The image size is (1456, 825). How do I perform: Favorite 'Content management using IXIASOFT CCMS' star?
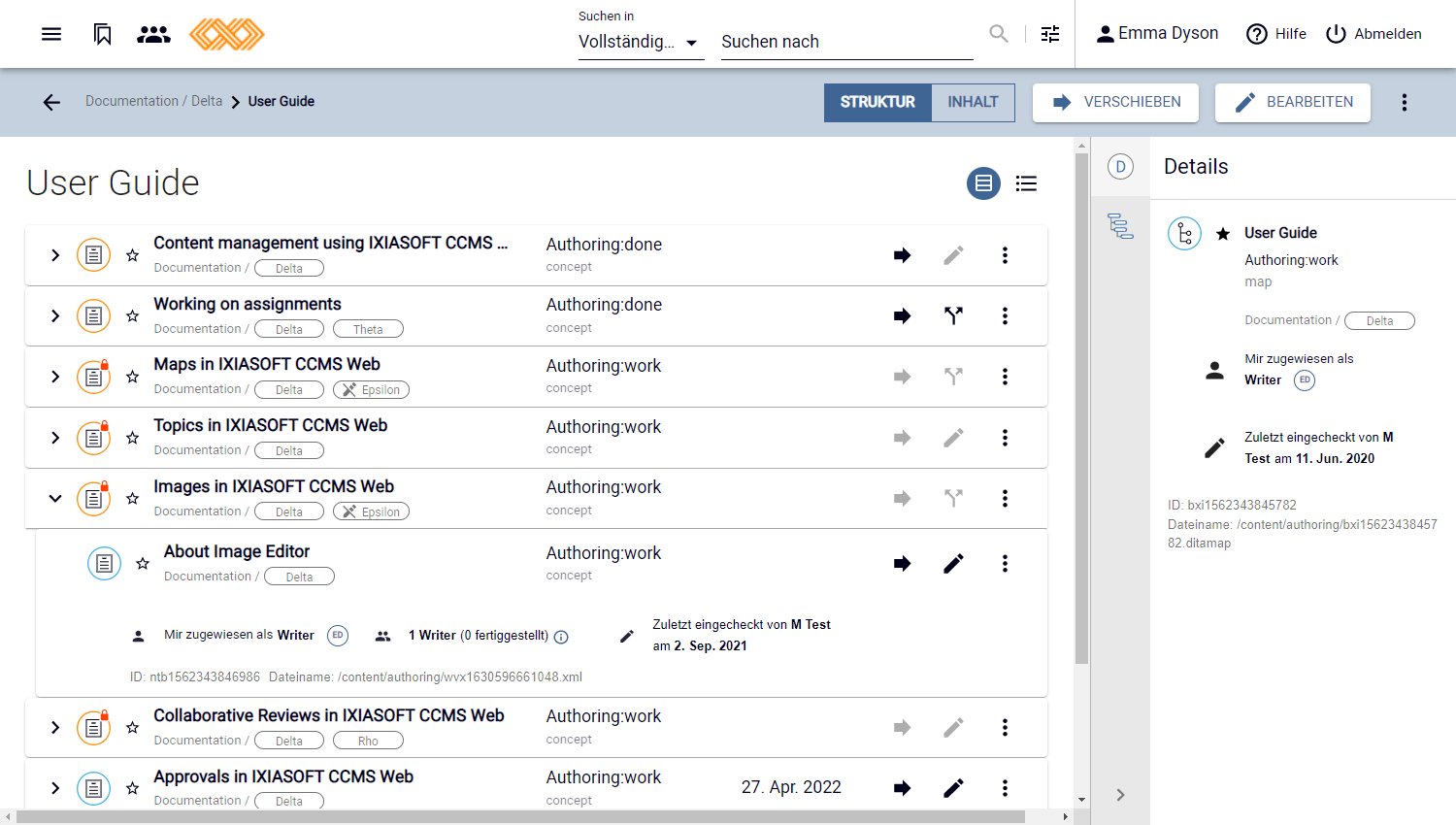tap(132, 255)
